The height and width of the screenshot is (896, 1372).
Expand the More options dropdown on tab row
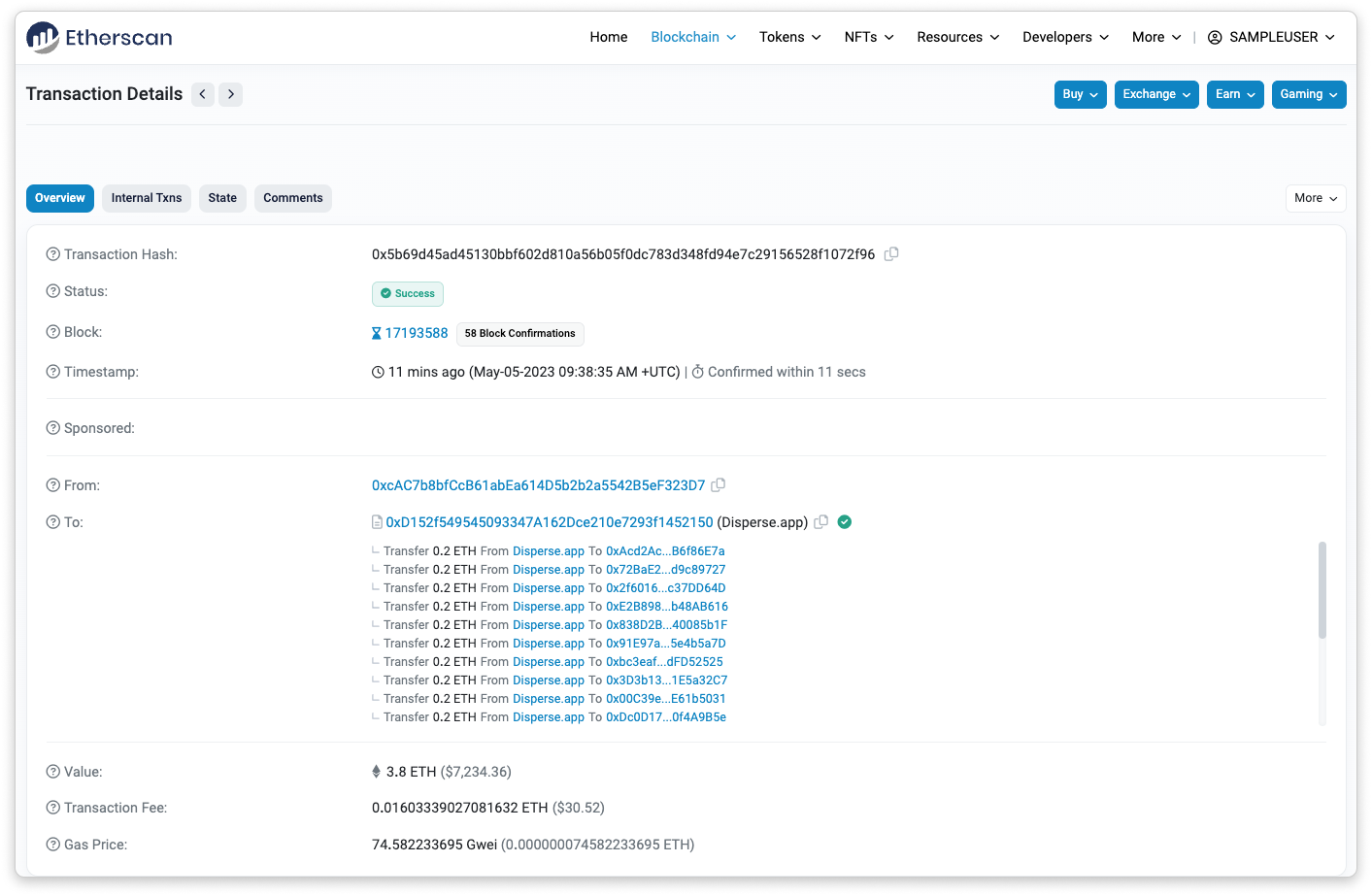pos(1315,198)
